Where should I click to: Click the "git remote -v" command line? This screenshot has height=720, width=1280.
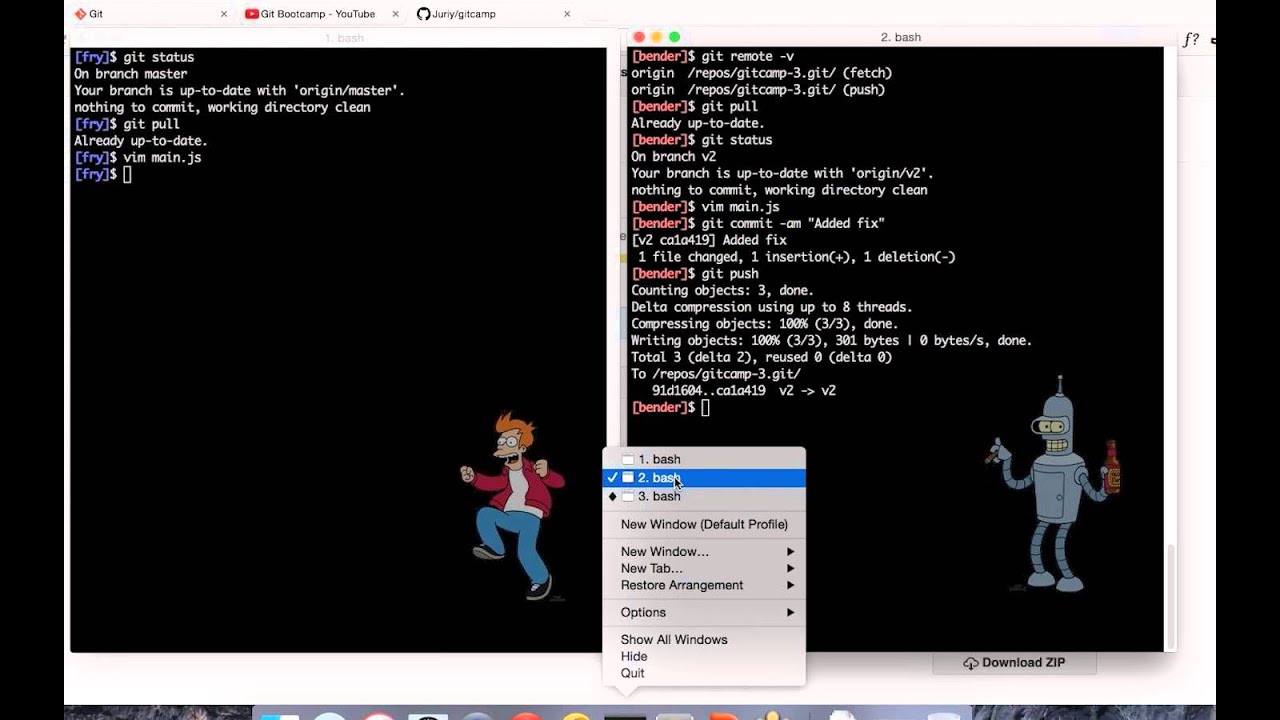click(712, 57)
